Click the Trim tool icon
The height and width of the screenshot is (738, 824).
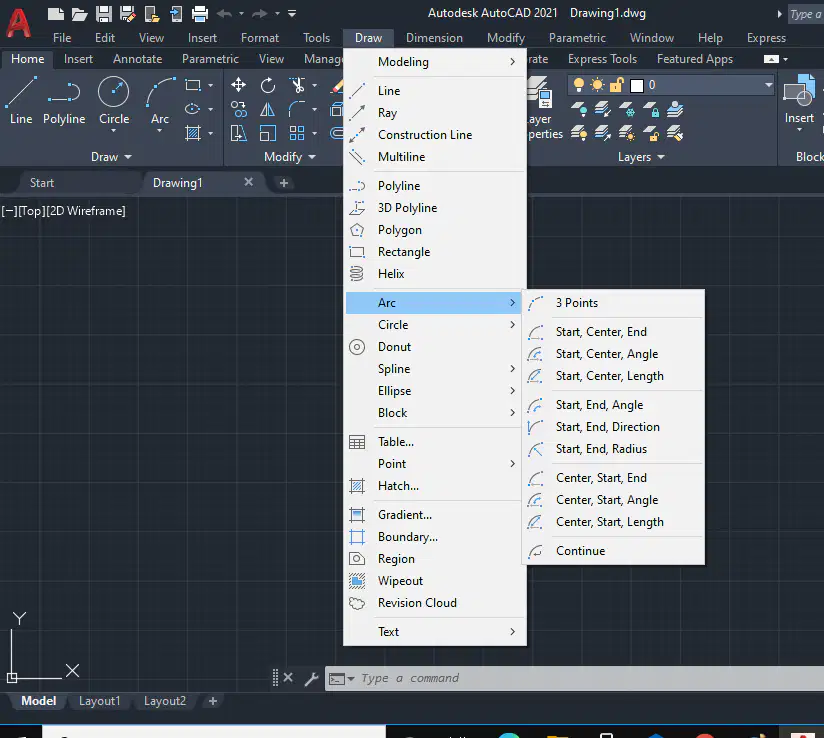[x=297, y=85]
